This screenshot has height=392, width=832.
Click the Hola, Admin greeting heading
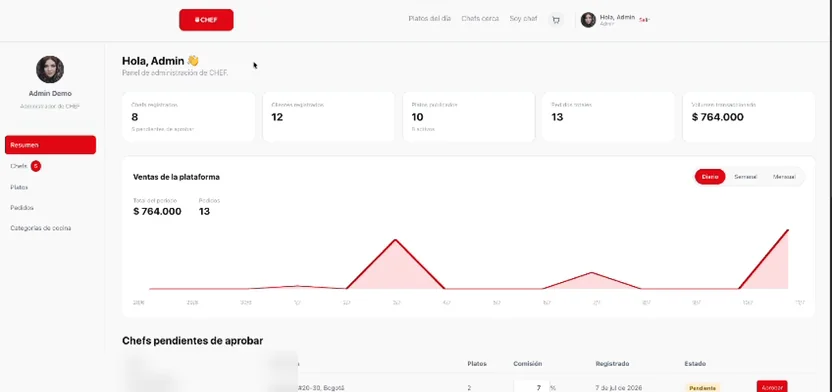pos(160,61)
